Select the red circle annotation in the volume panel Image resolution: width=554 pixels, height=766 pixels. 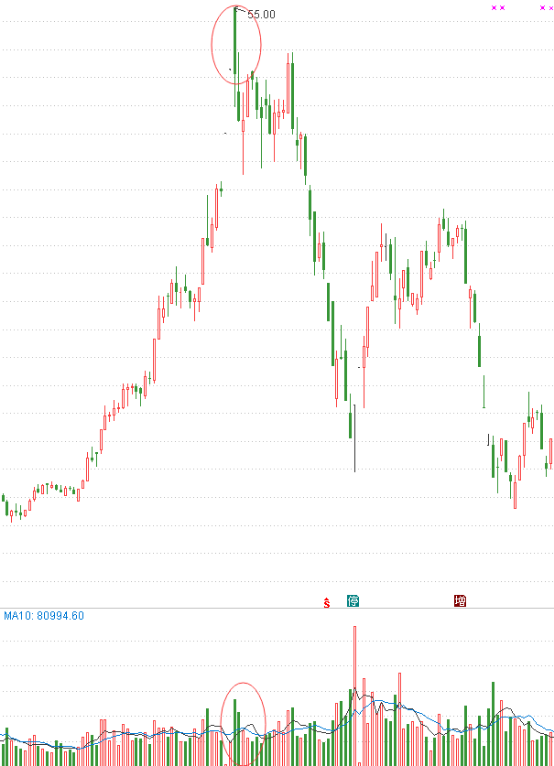pyautogui.click(x=243, y=724)
